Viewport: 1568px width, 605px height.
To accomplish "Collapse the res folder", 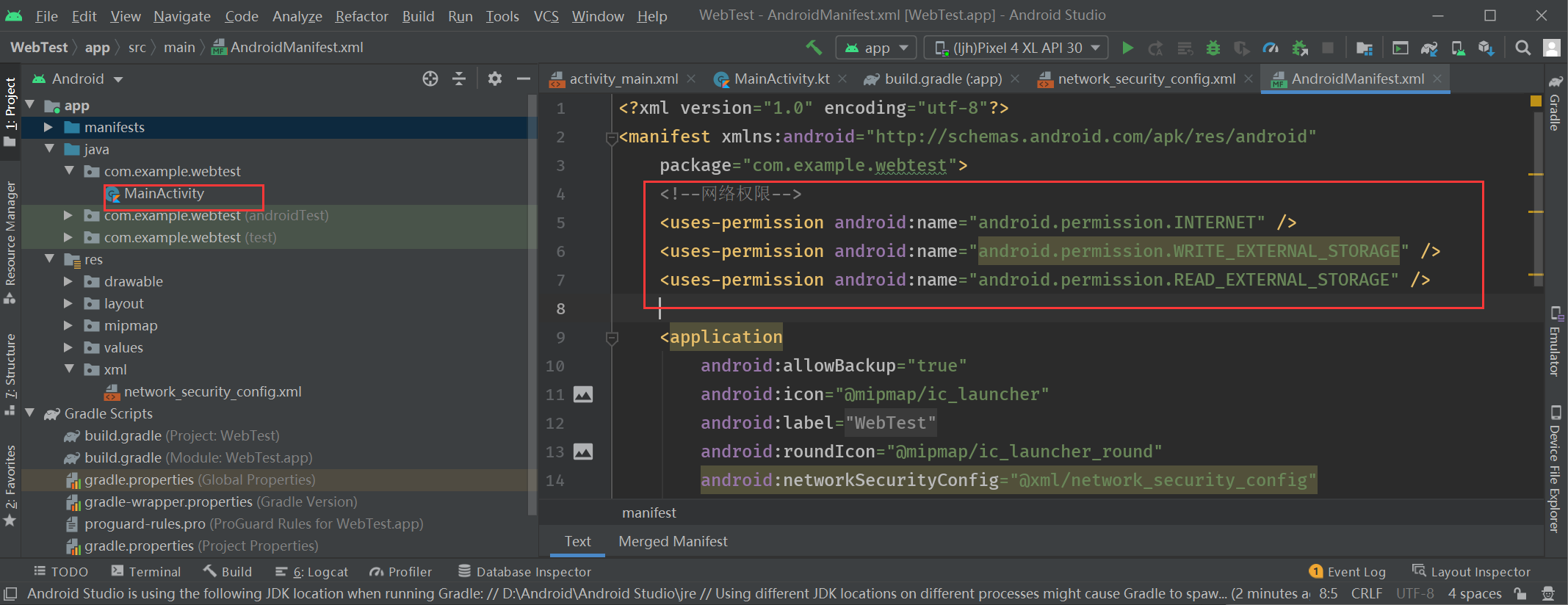I will point(48,259).
